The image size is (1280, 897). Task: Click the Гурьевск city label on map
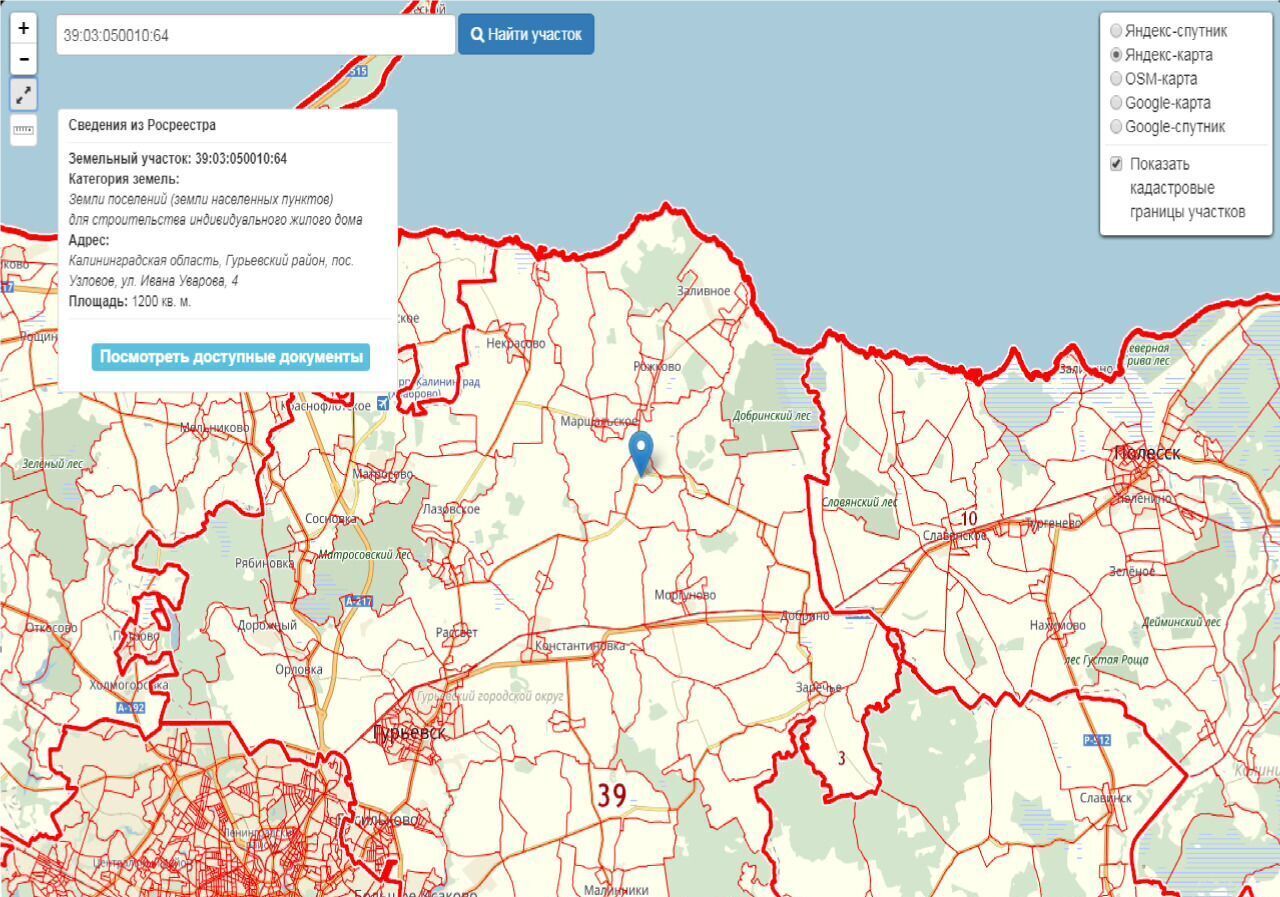(409, 733)
